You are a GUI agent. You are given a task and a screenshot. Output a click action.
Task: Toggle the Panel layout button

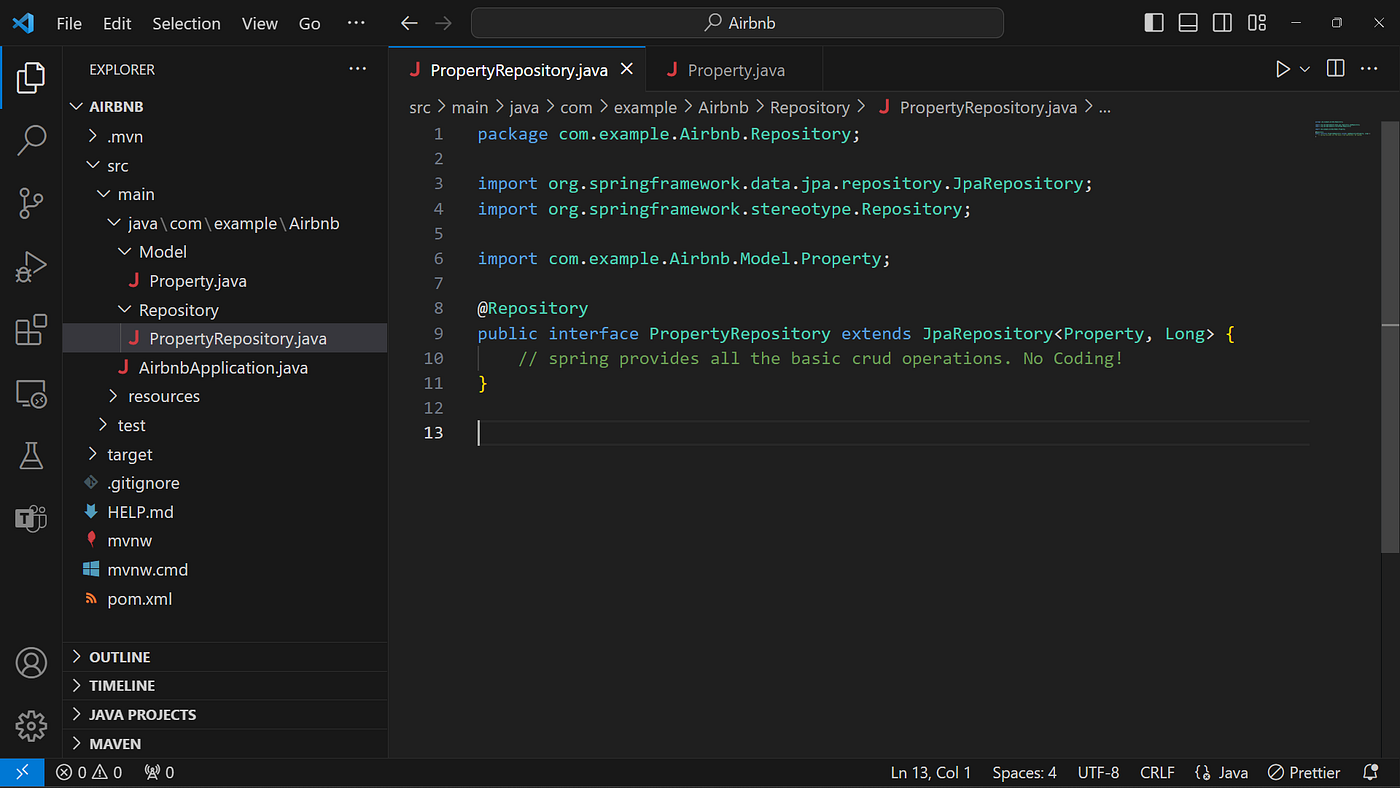[1188, 23]
